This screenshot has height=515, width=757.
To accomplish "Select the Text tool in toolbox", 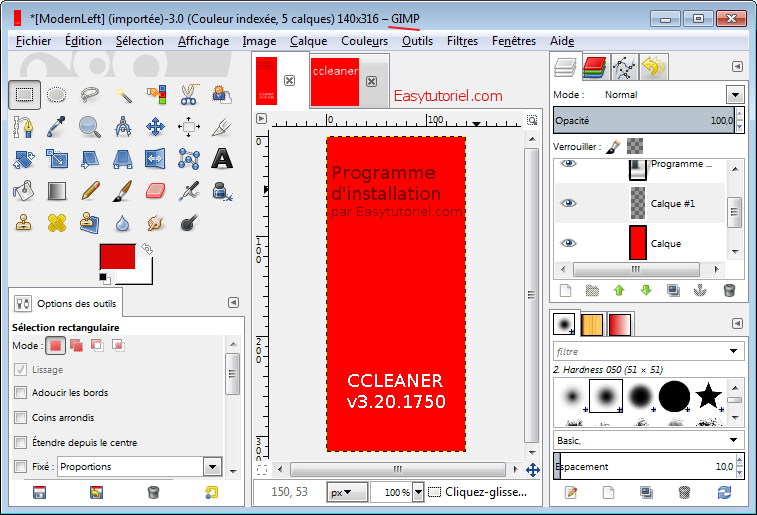I will coord(222,158).
